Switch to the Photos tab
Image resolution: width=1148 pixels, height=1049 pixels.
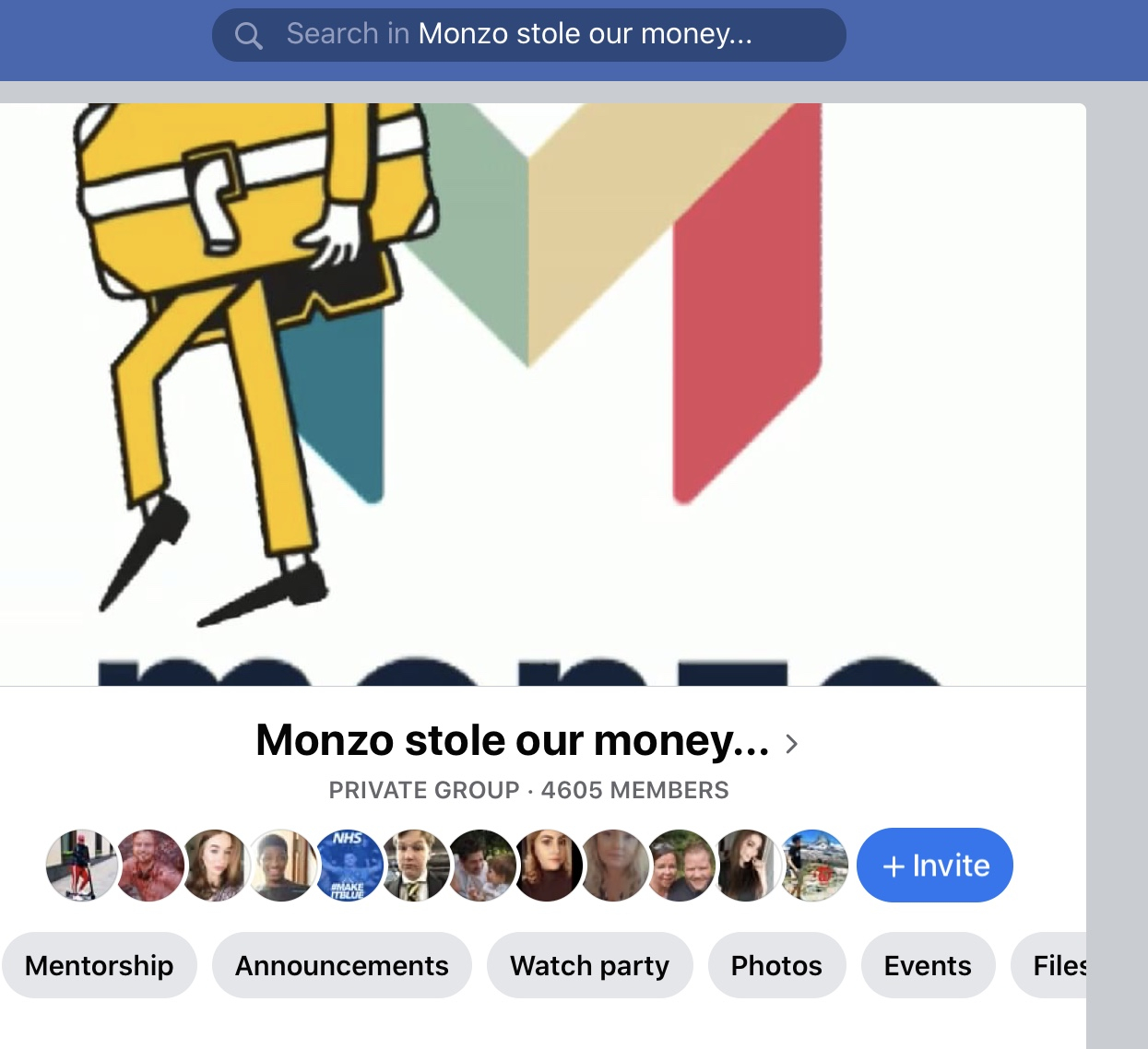pyautogui.click(x=776, y=965)
